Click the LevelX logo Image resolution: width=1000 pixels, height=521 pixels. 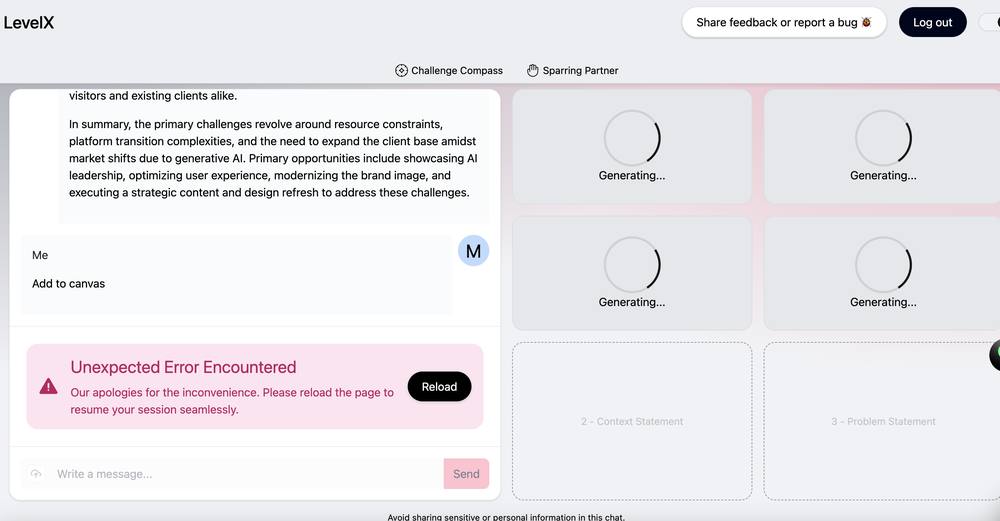pos(29,22)
